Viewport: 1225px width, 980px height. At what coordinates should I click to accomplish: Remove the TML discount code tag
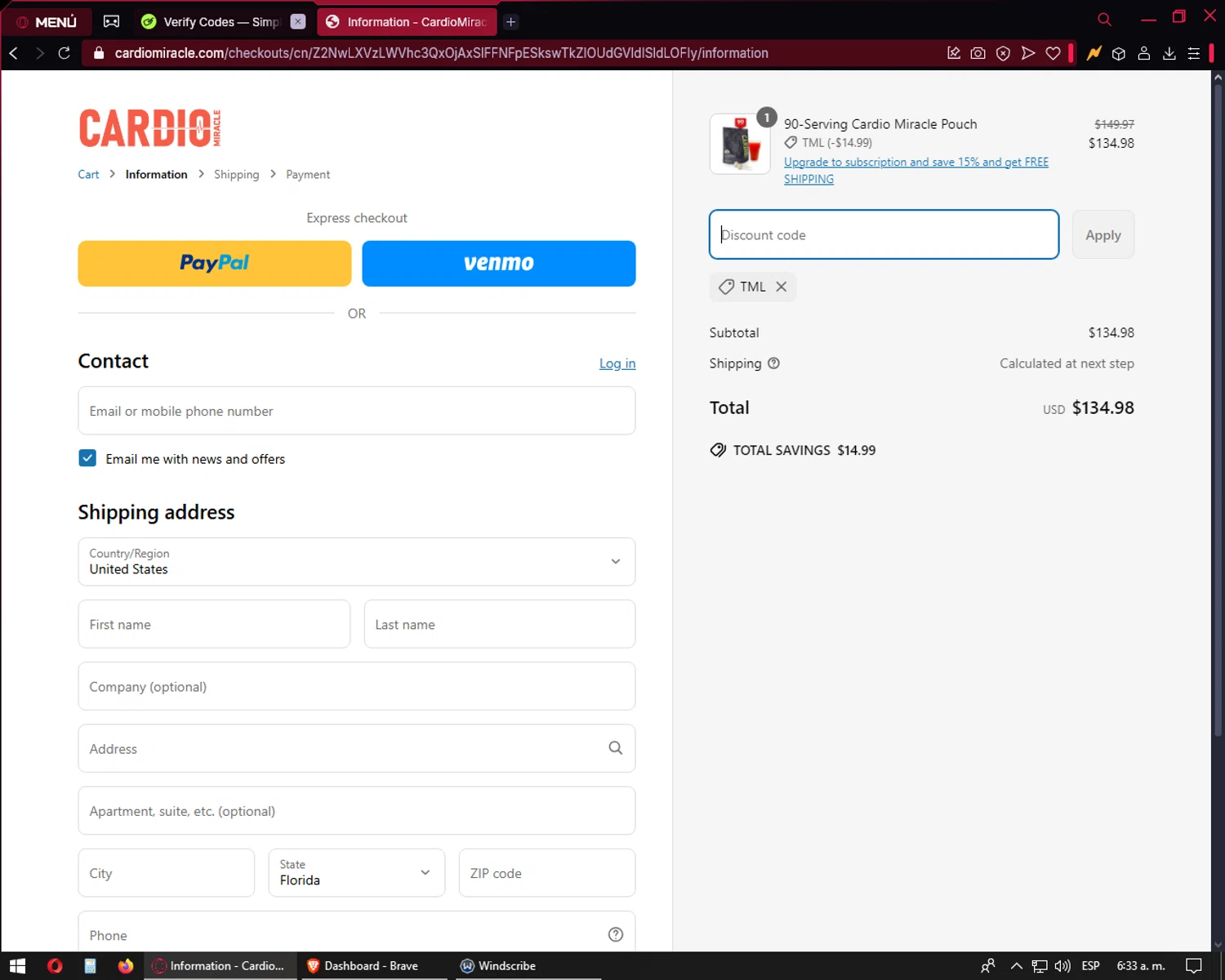(x=782, y=287)
